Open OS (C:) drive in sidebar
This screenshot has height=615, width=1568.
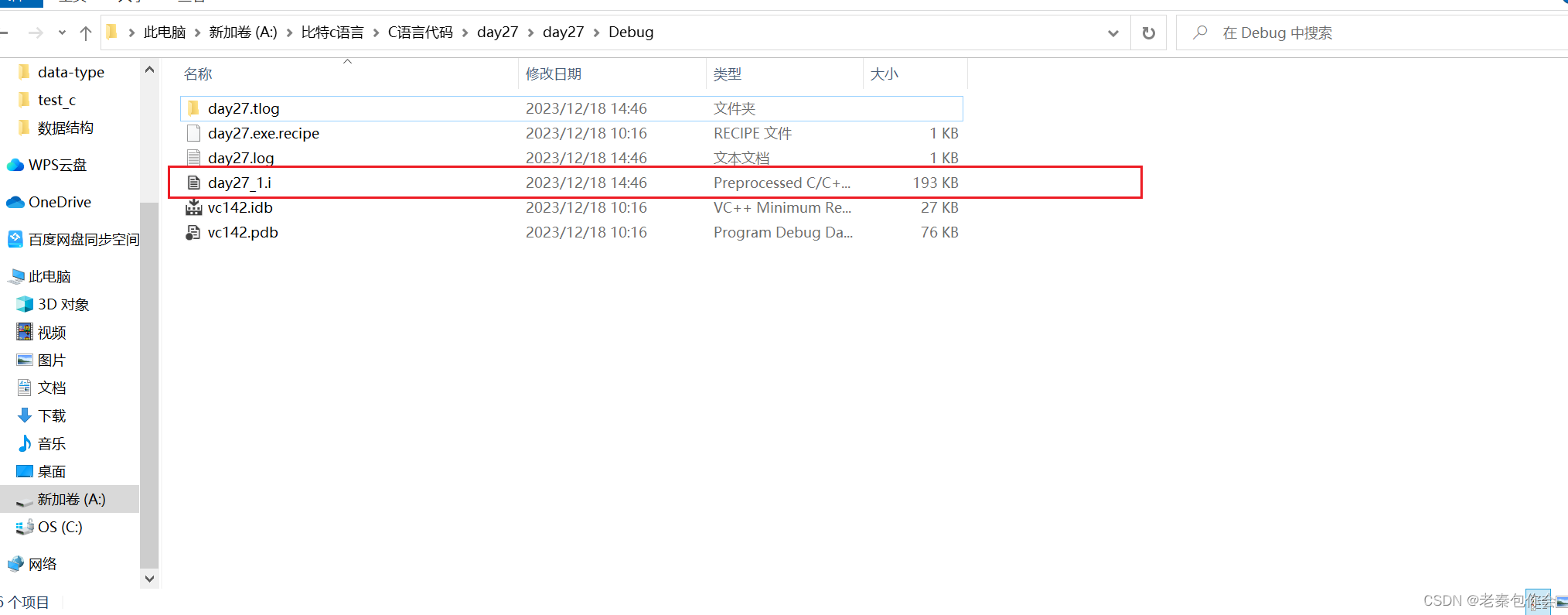click(x=60, y=527)
